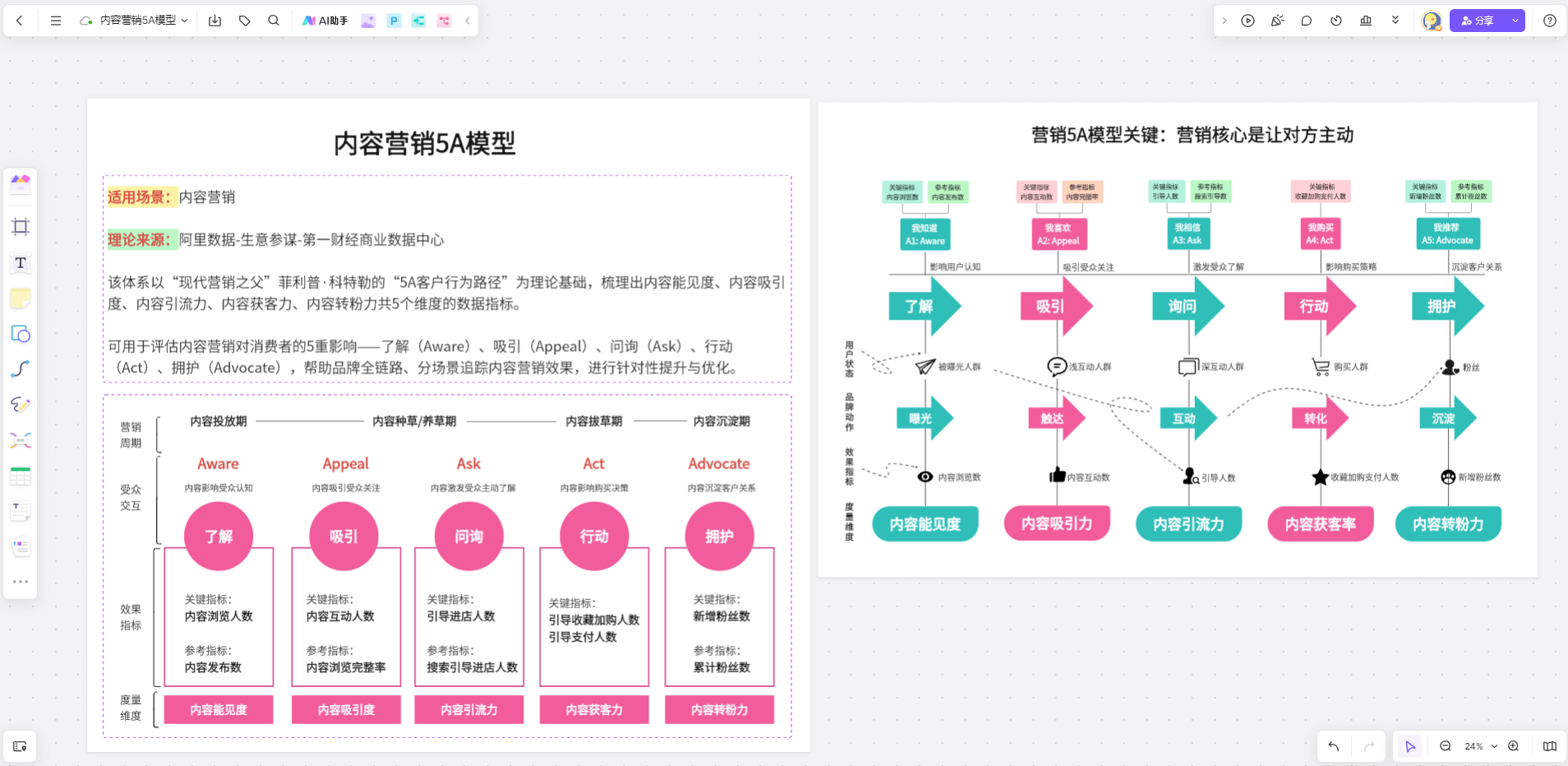The width and height of the screenshot is (1568, 766).
Task: Select the 内容能见度 pink bar
Action: [219, 709]
